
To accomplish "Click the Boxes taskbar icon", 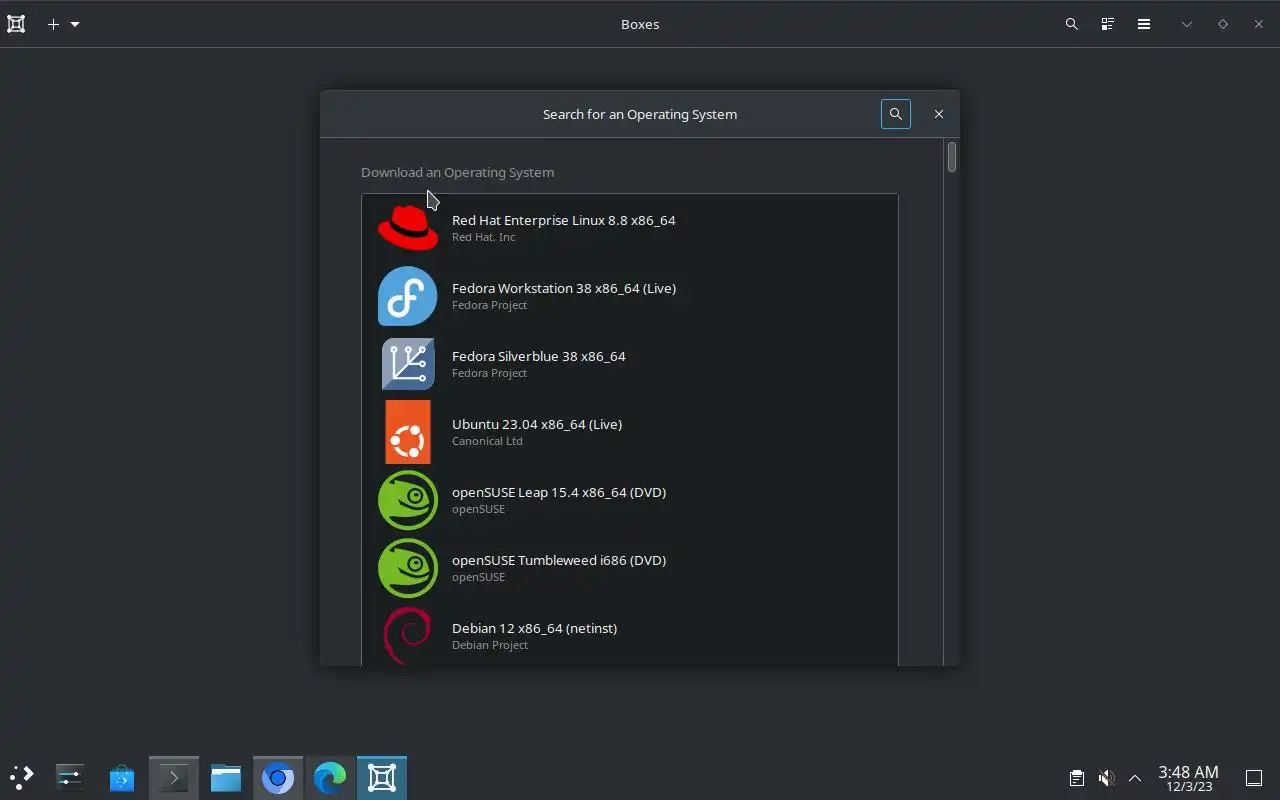I will (382, 777).
